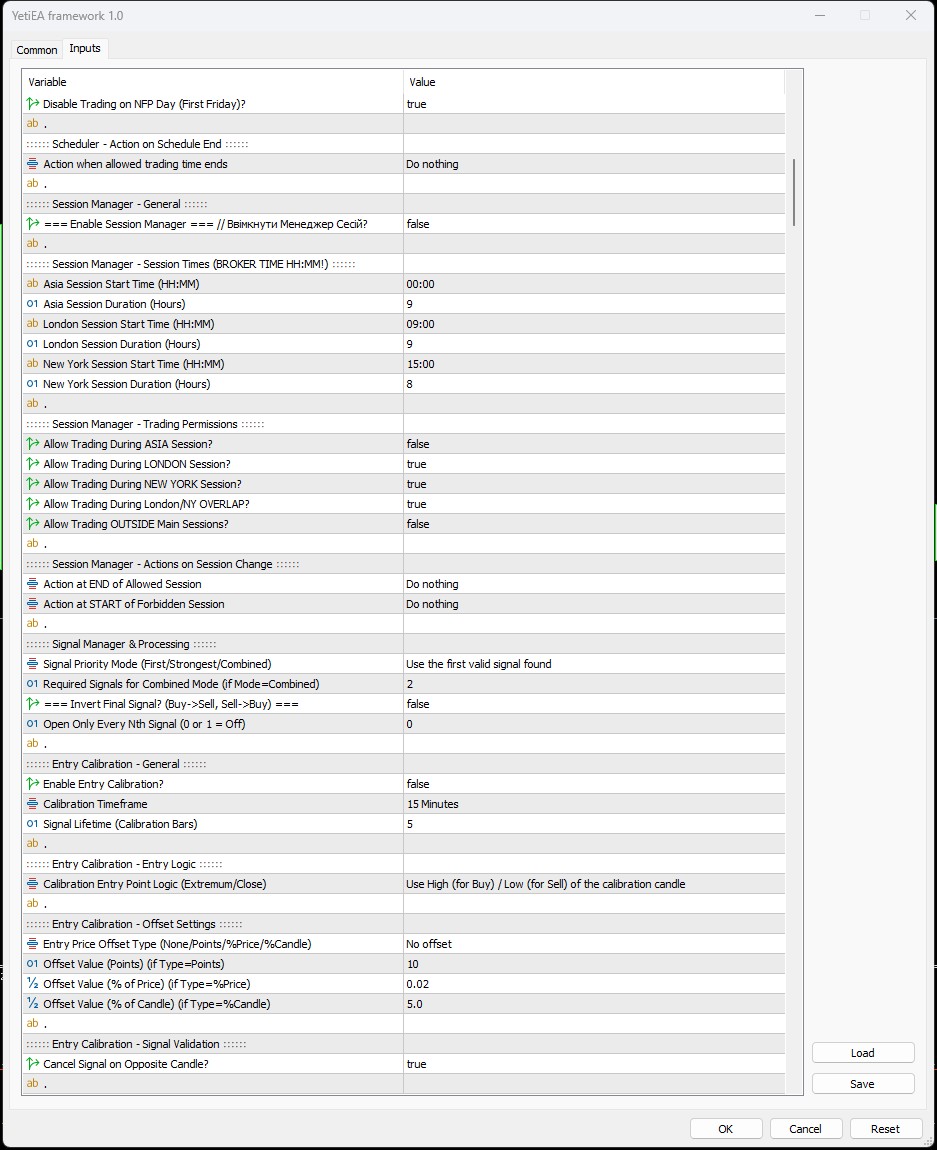This screenshot has width=937, height=1150.
Task: Select the Inputs tab
Action: (x=85, y=48)
